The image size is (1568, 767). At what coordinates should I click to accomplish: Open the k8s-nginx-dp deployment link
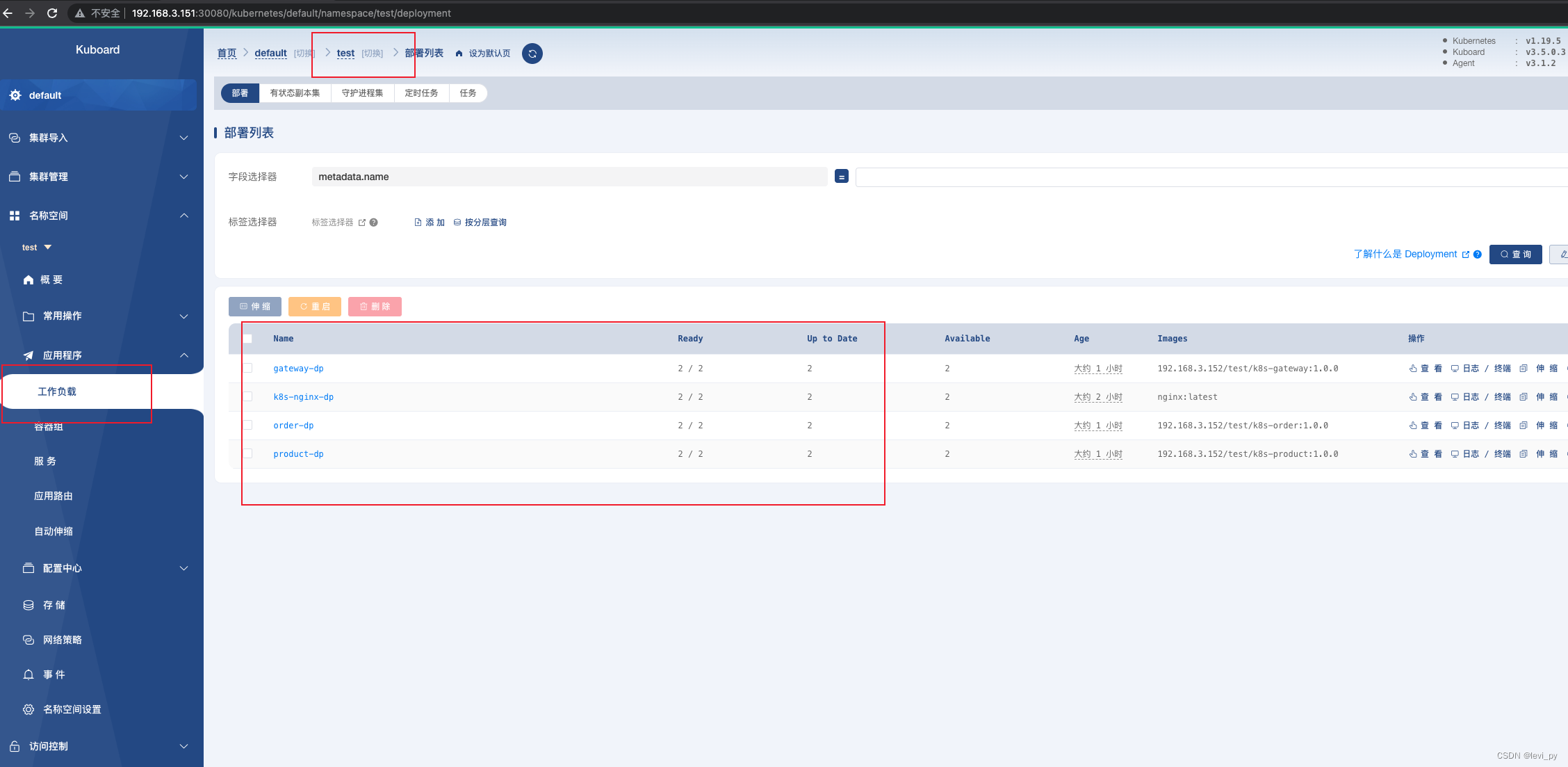pos(303,397)
